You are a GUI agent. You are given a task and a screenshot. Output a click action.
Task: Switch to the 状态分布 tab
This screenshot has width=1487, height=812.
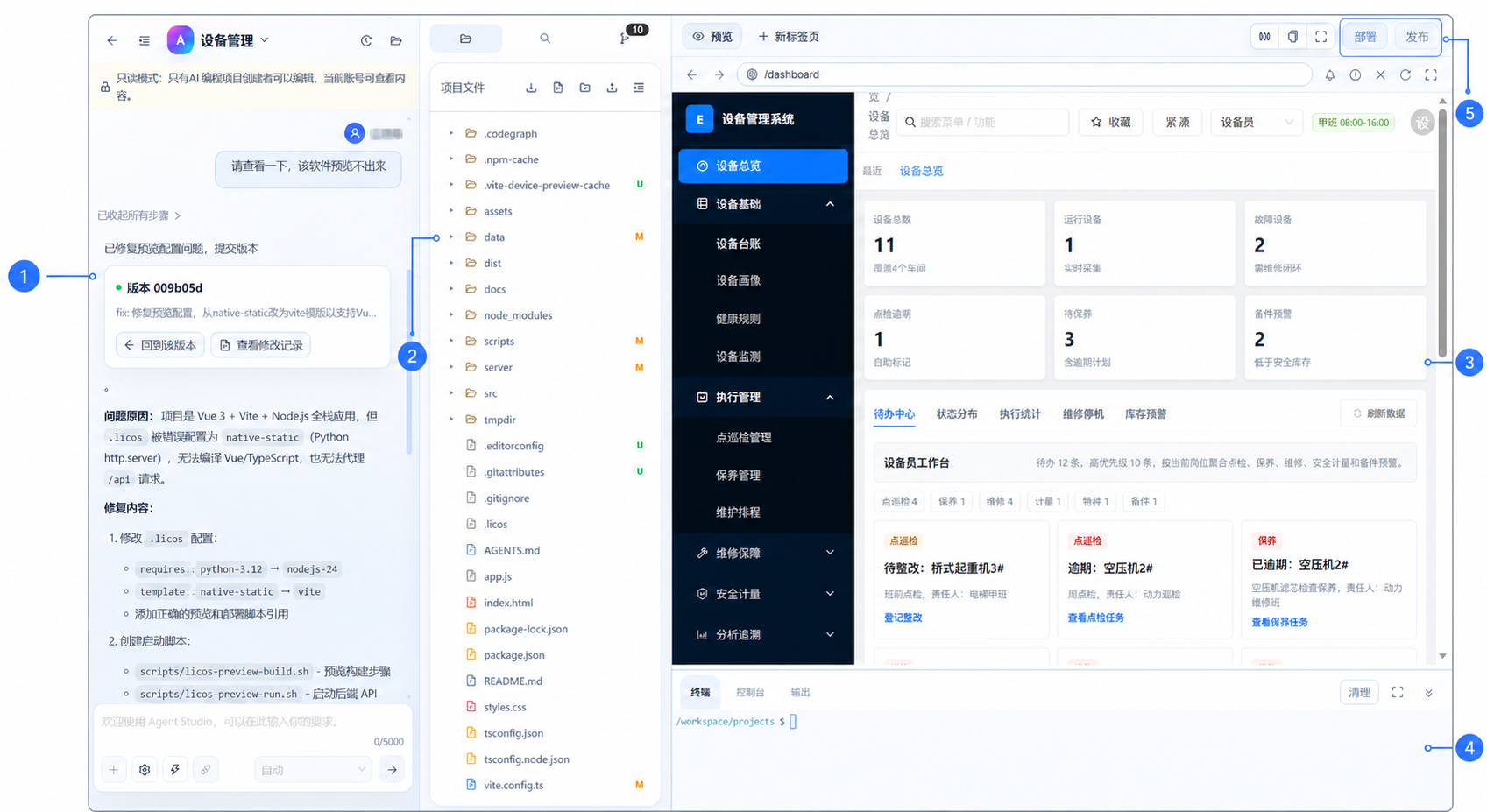(957, 414)
